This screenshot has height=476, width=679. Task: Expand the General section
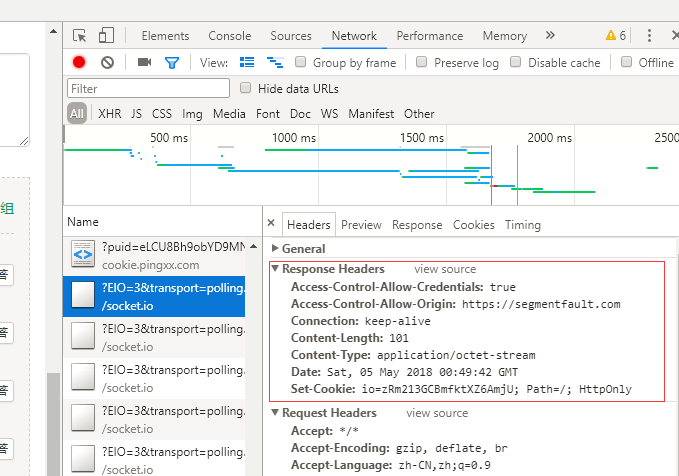pyautogui.click(x=275, y=248)
